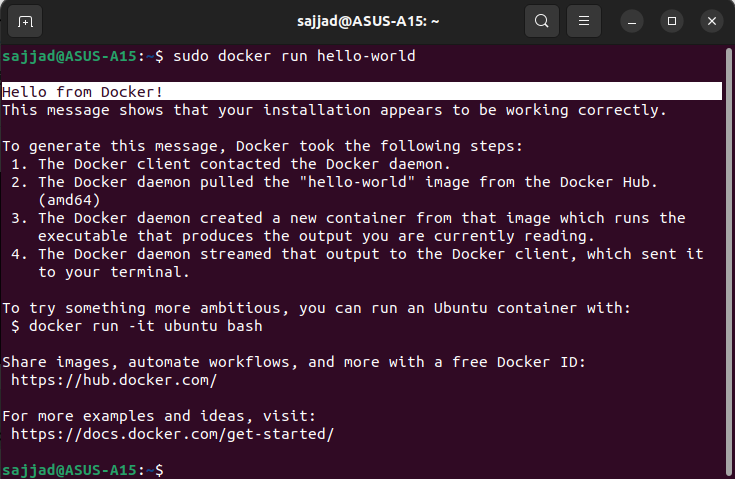735x479 pixels.
Task: Open the https://hub.docker.com/ link
Action: pyautogui.click(x=114, y=380)
